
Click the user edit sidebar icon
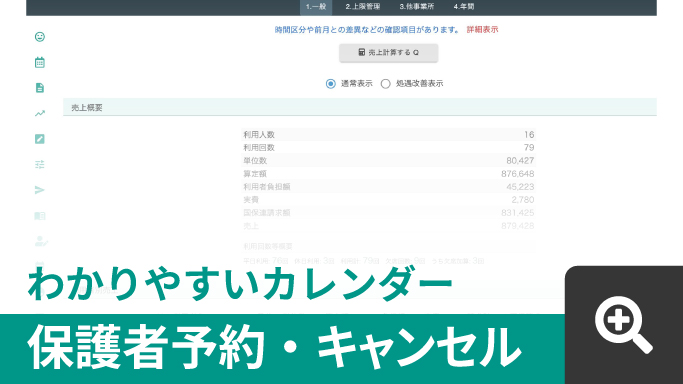(41, 241)
